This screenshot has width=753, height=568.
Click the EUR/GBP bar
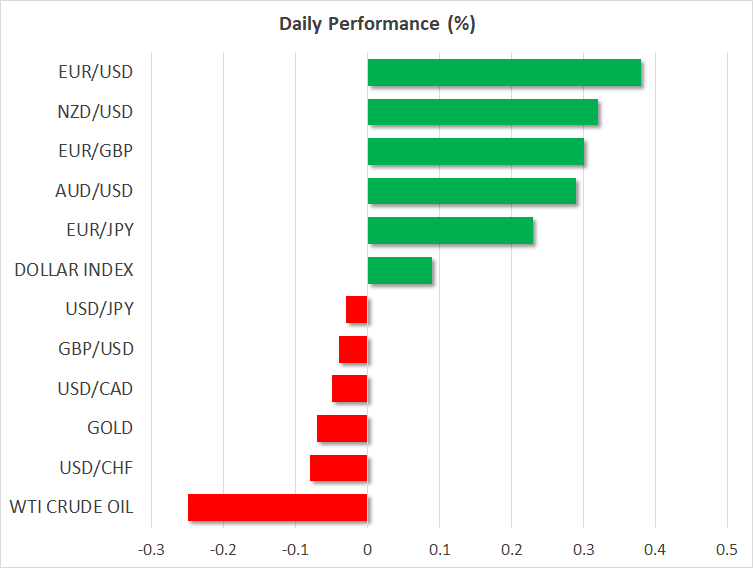[x=476, y=152]
